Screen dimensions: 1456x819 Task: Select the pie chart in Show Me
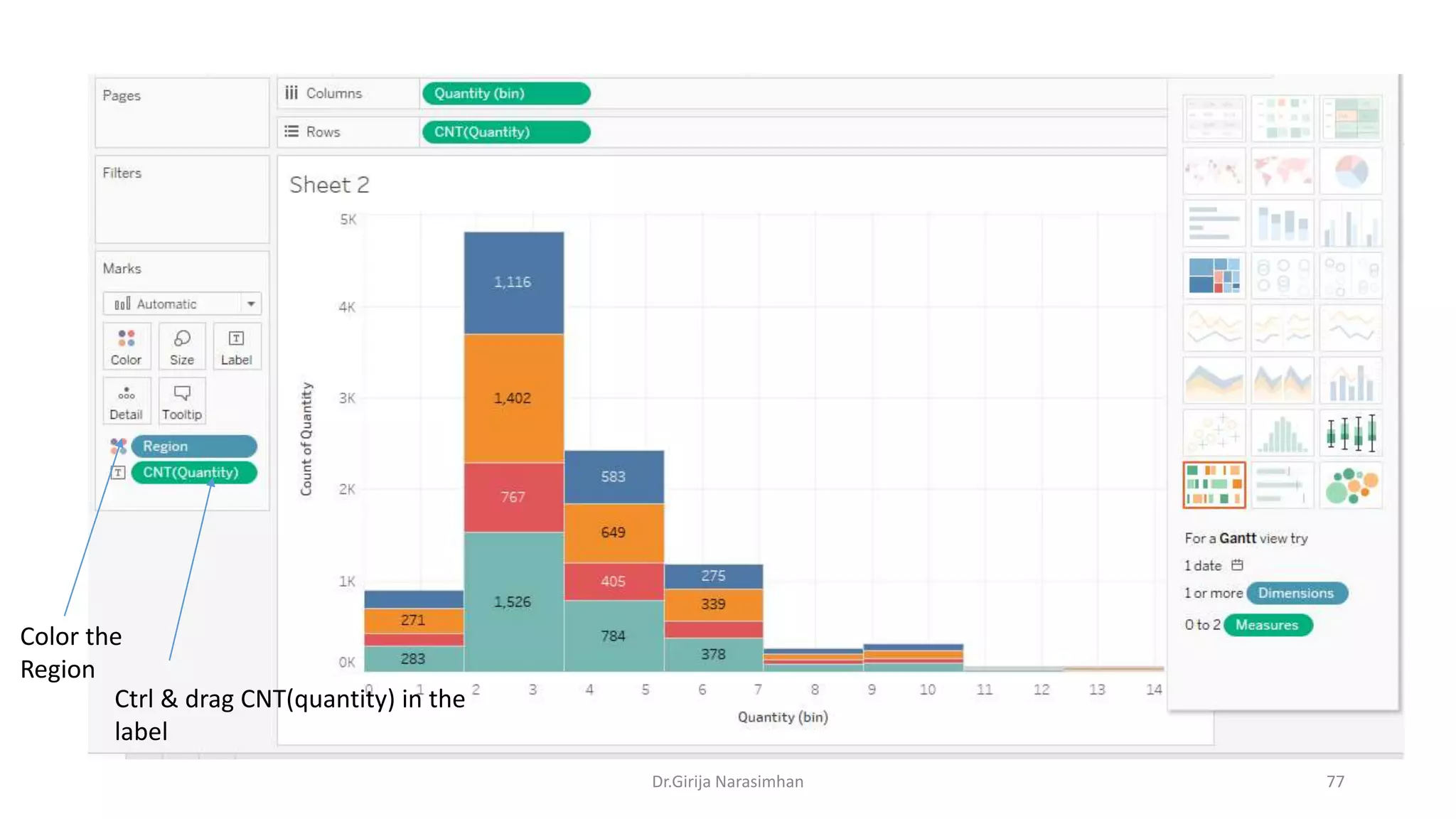coord(1351,171)
